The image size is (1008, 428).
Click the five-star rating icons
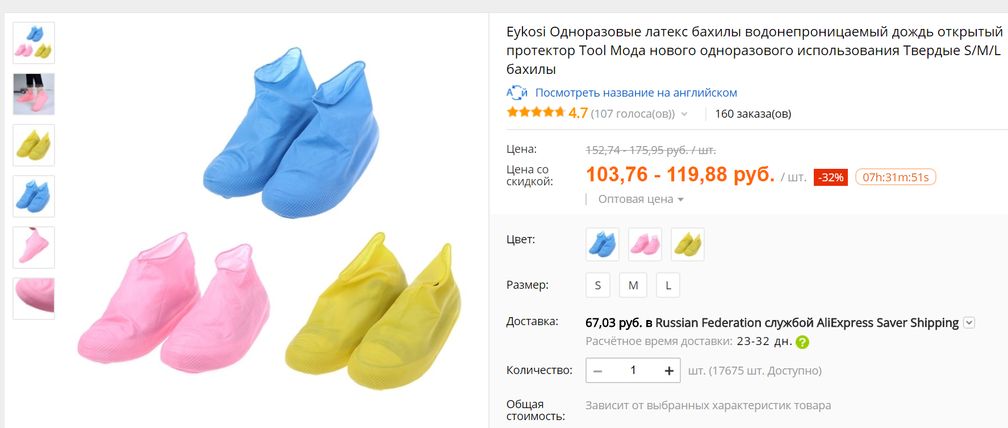[536, 114]
